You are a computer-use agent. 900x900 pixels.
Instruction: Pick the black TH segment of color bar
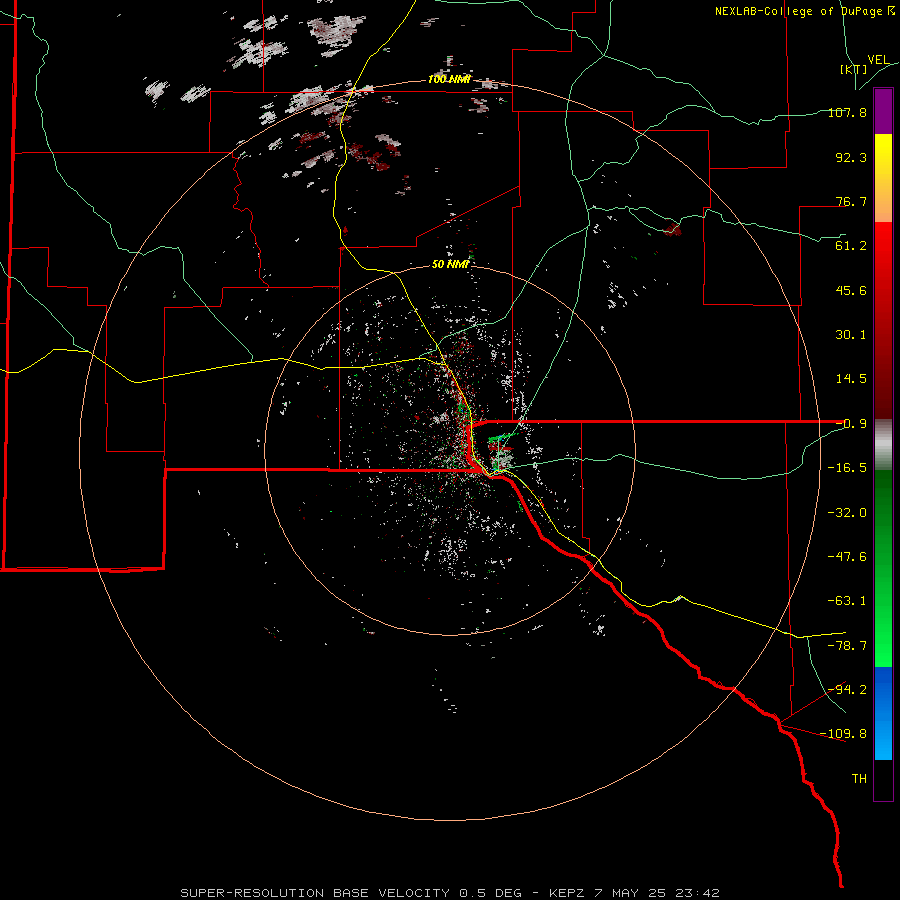tap(883, 779)
